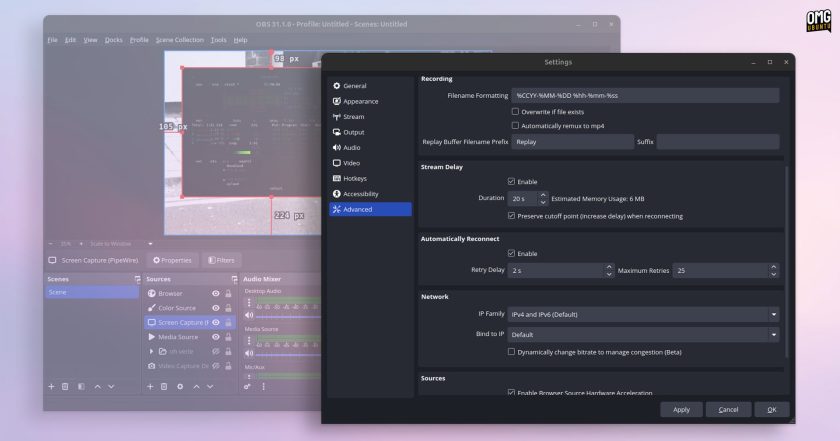Pop out OBS Sources dock icon
The width and height of the screenshot is (840, 441).
point(234,279)
